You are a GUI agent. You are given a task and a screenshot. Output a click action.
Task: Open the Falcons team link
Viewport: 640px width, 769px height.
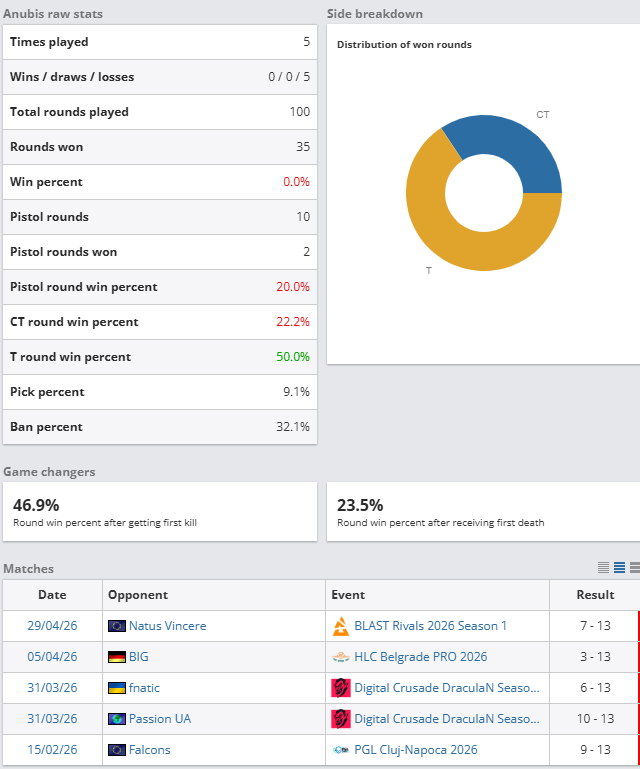click(x=149, y=750)
